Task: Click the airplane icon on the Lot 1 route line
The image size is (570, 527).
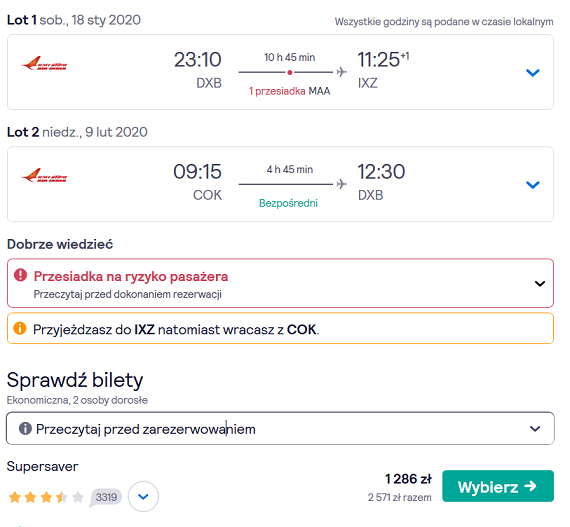Action: coord(341,72)
